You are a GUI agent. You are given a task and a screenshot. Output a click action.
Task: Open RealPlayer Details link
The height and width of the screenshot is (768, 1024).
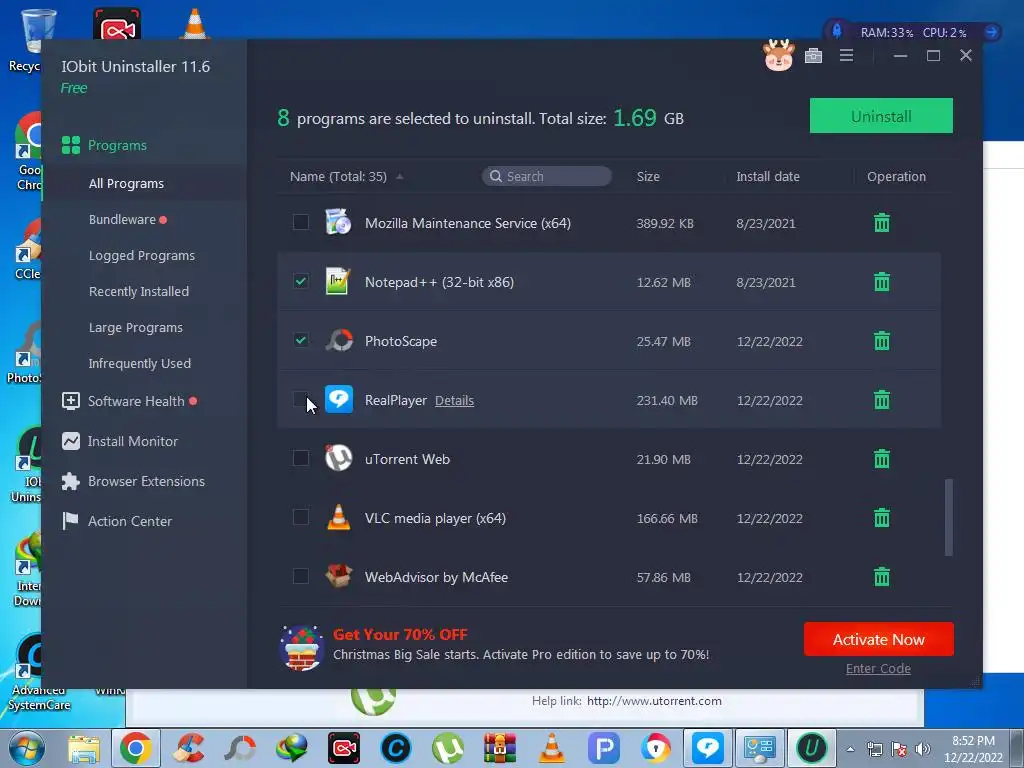(454, 400)
